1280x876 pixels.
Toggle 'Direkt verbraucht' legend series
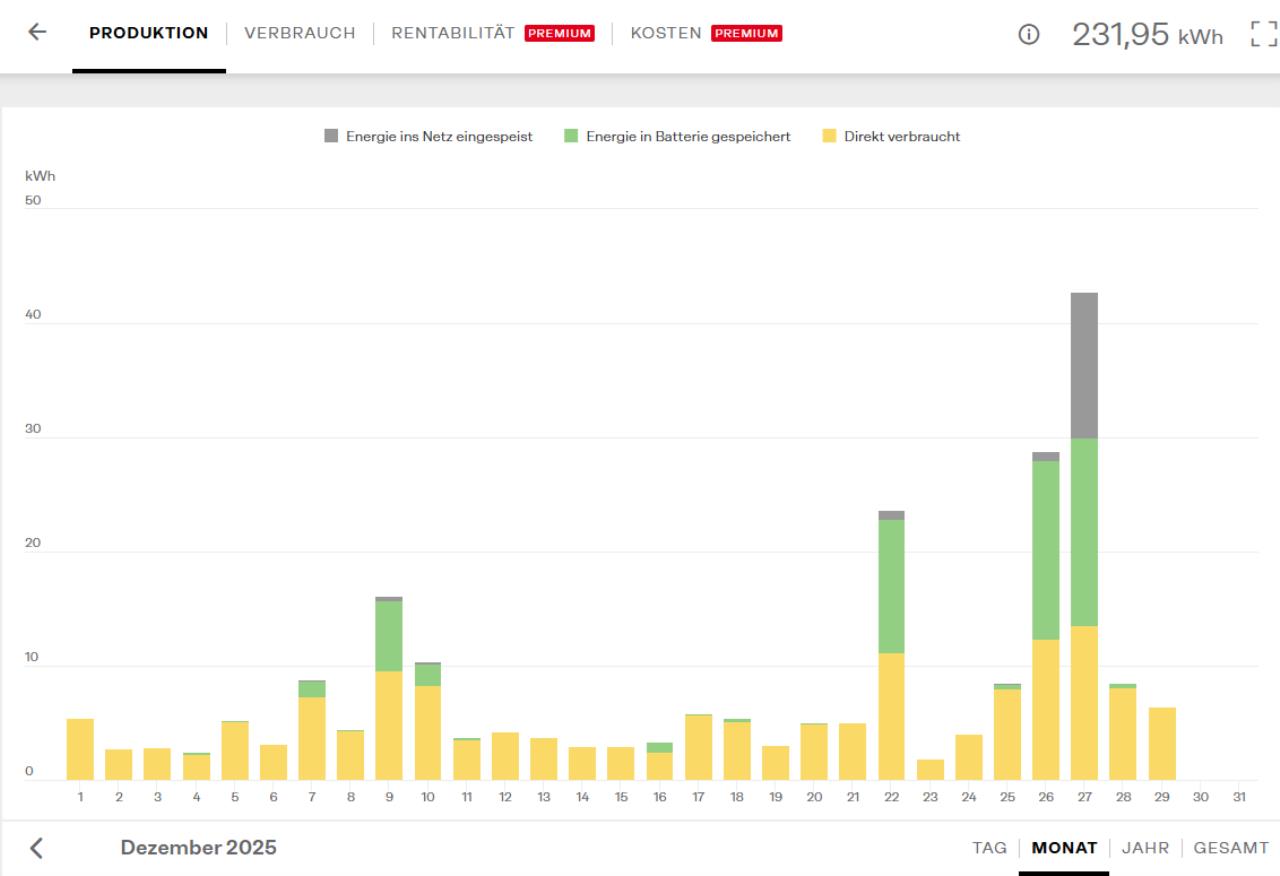click(x=901, y=137)
